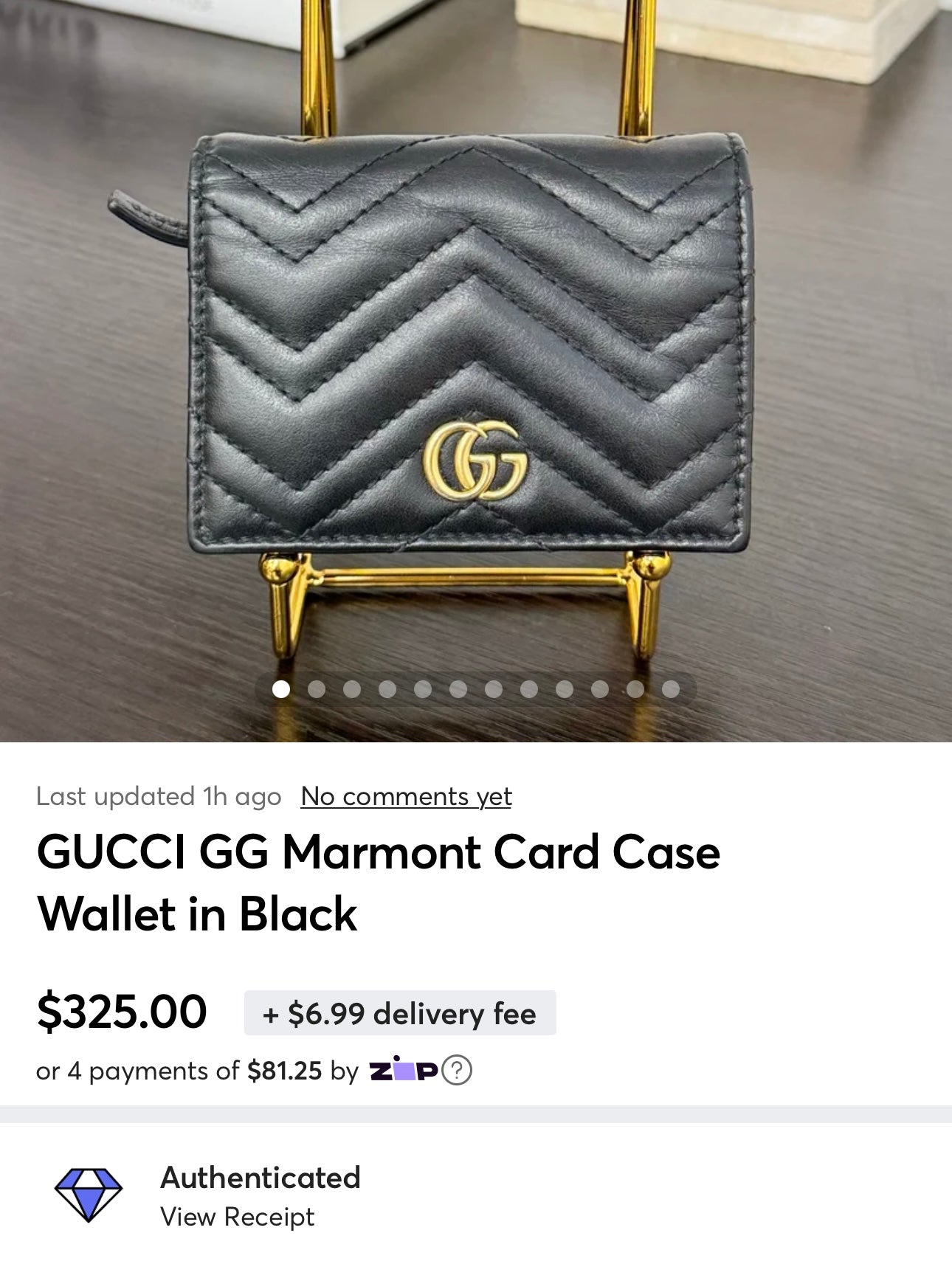Tap the Authenticated label

tap(260, 1177)
